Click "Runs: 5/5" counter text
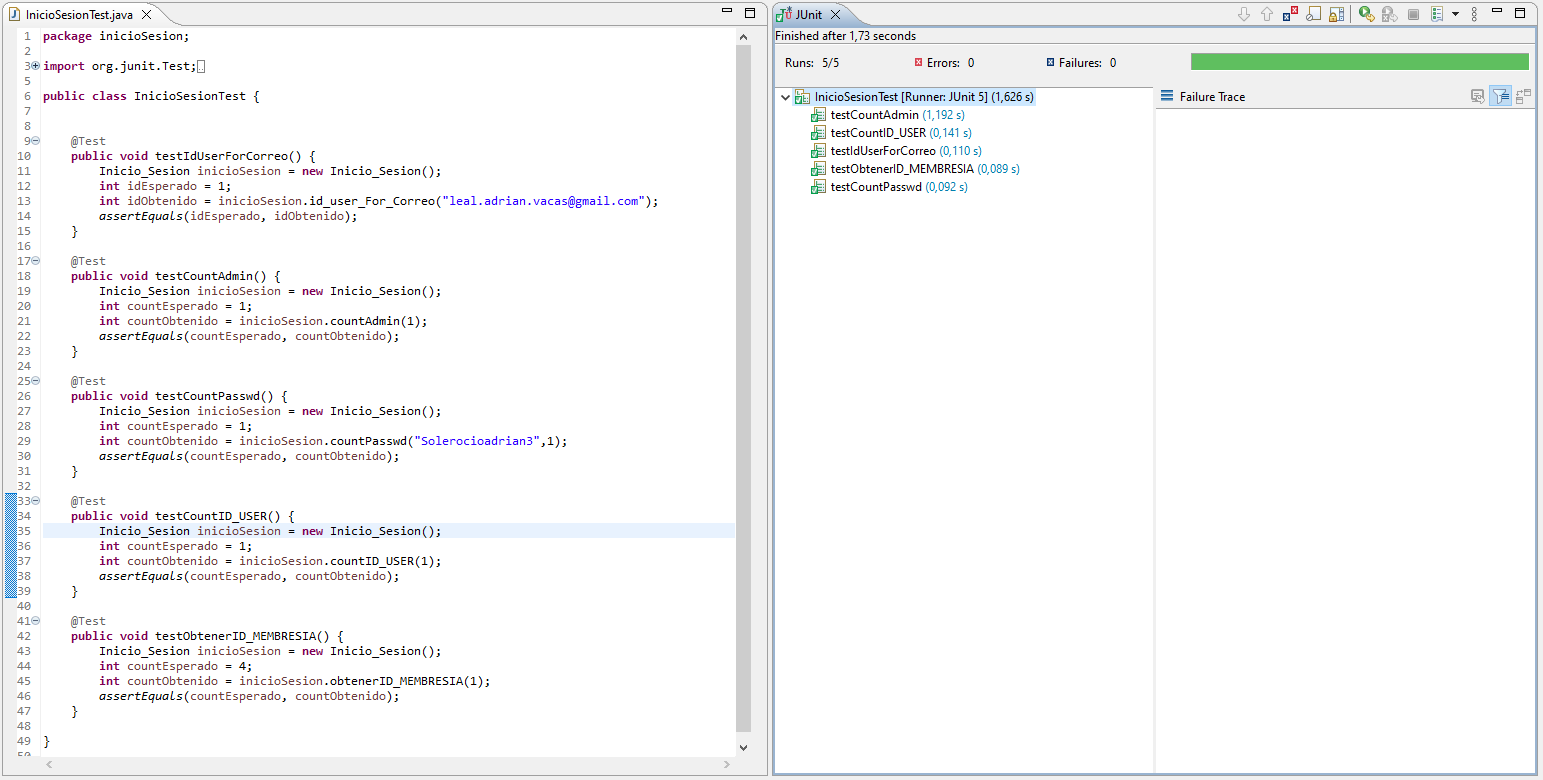 [x=812, y=62]
